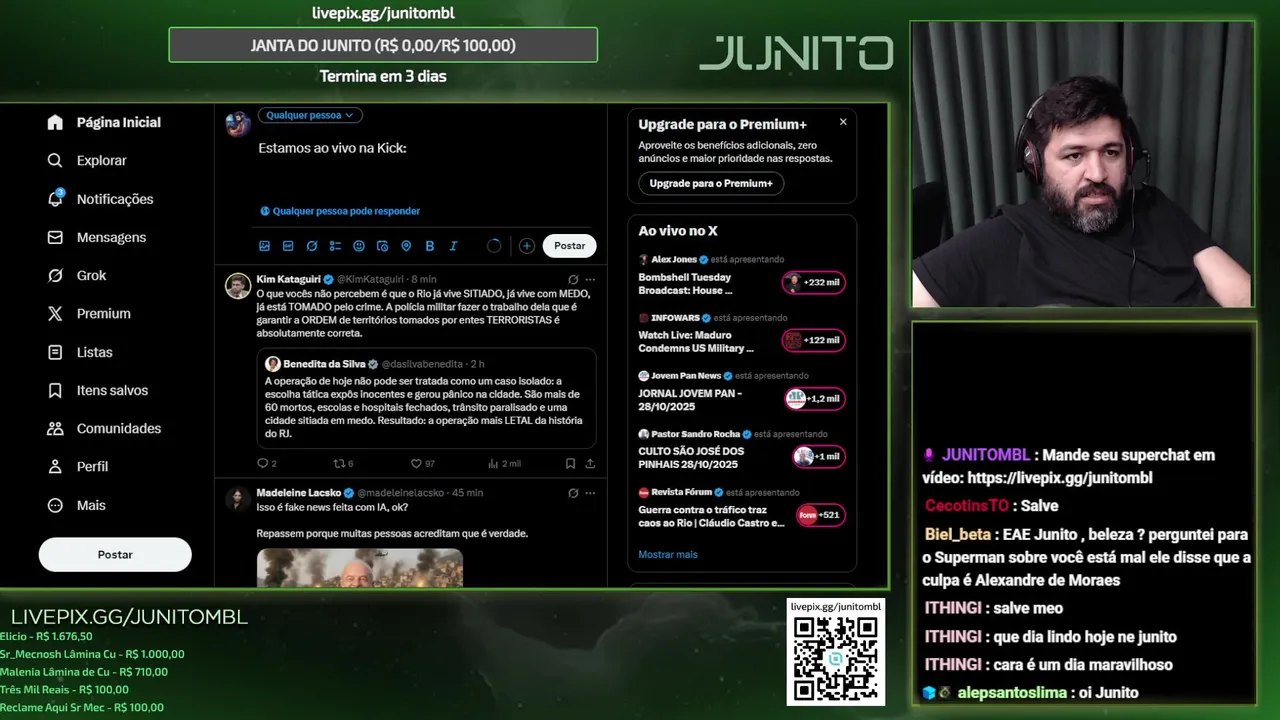Image resolution: width=1280 pixels, height=720 pixels.
Task: Click Grok icon on Madeleine Lacsko's post
Action: coord(573,493)
